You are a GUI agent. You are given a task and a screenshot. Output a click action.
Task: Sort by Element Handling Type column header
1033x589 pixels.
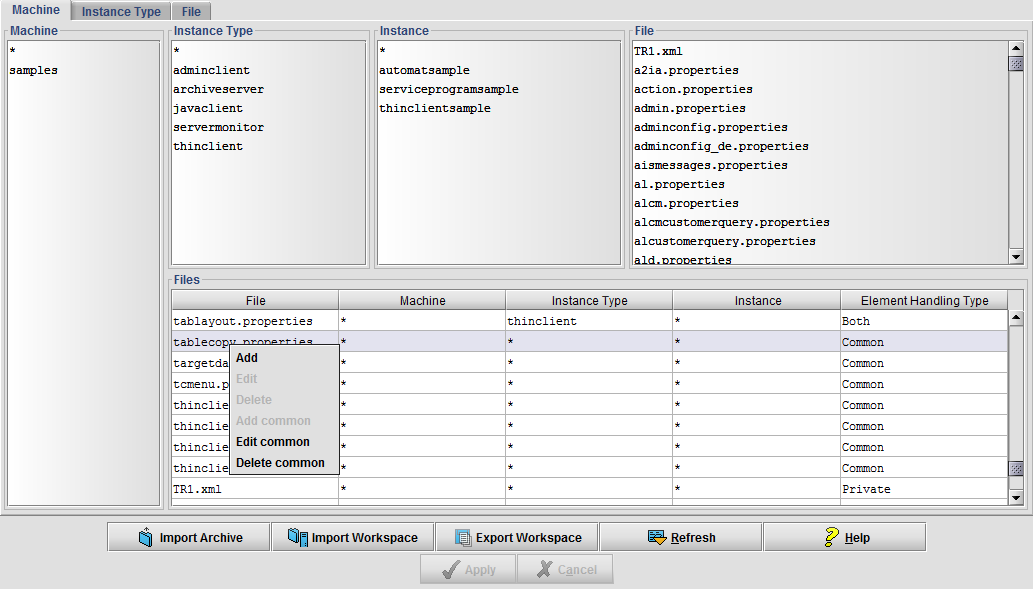923,301
